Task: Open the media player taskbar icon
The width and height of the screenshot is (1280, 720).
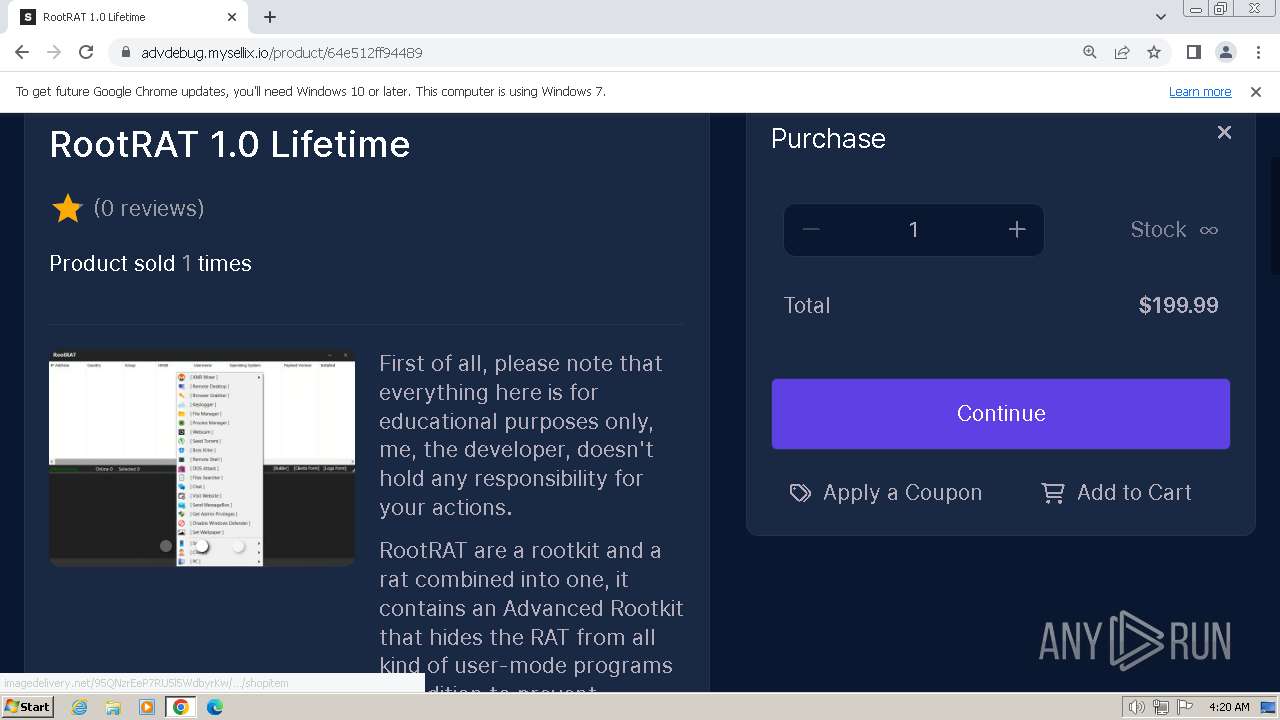Action: click(147, 707)
